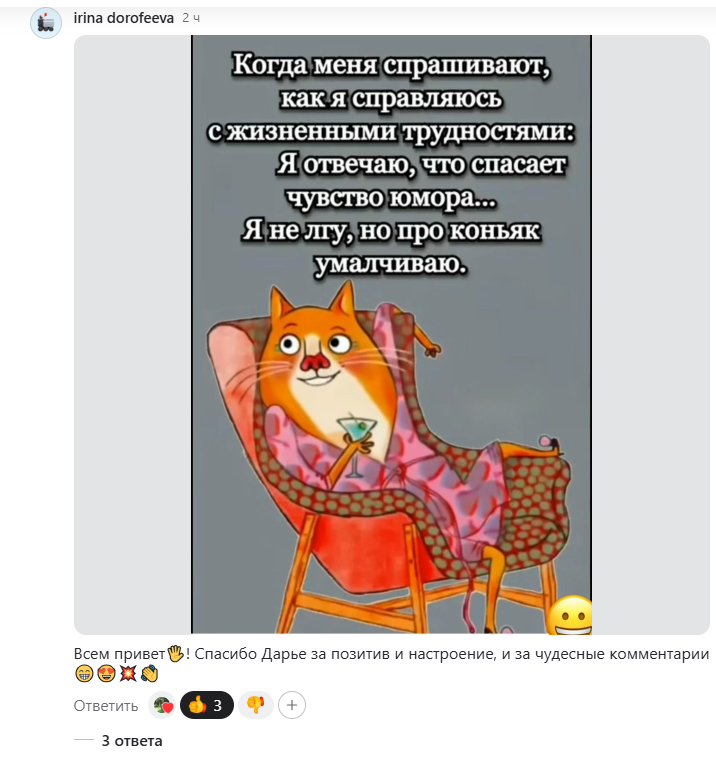Click the channel author's heart reaction badge
Viewport: 716px width, 770px height.
tap(162, 705)
